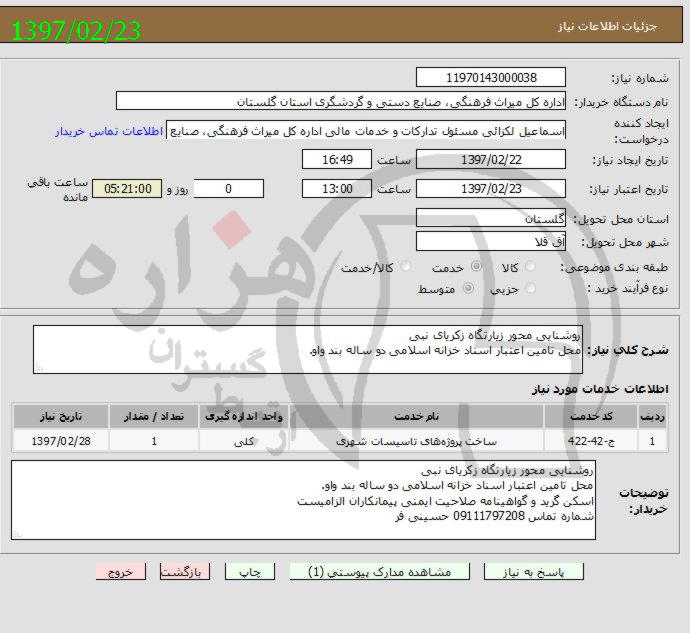Click the unit cell کلی

243,441
